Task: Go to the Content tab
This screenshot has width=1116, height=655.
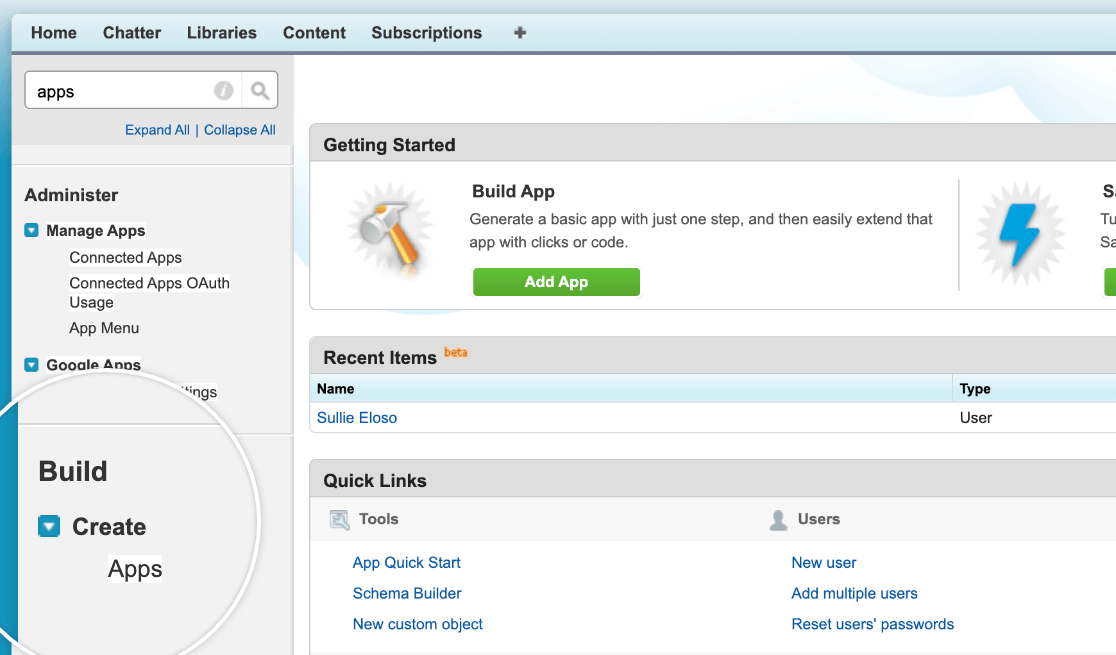Action: point(314,33)
